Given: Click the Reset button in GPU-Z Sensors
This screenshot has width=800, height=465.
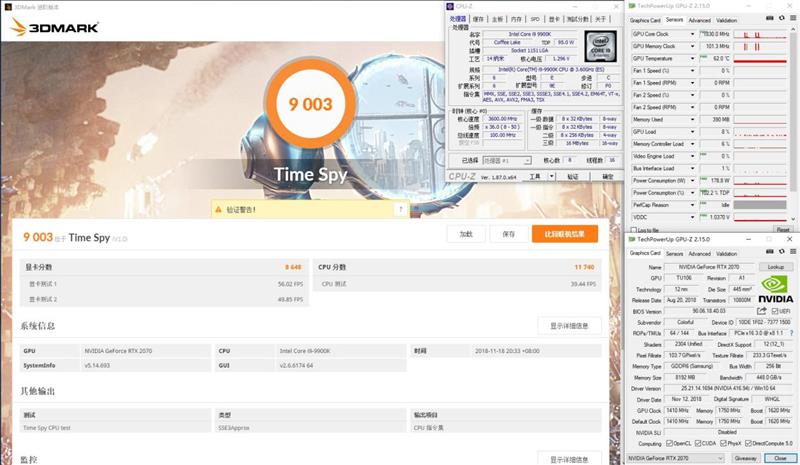Looking at the screenshot, I should point(783,230).
